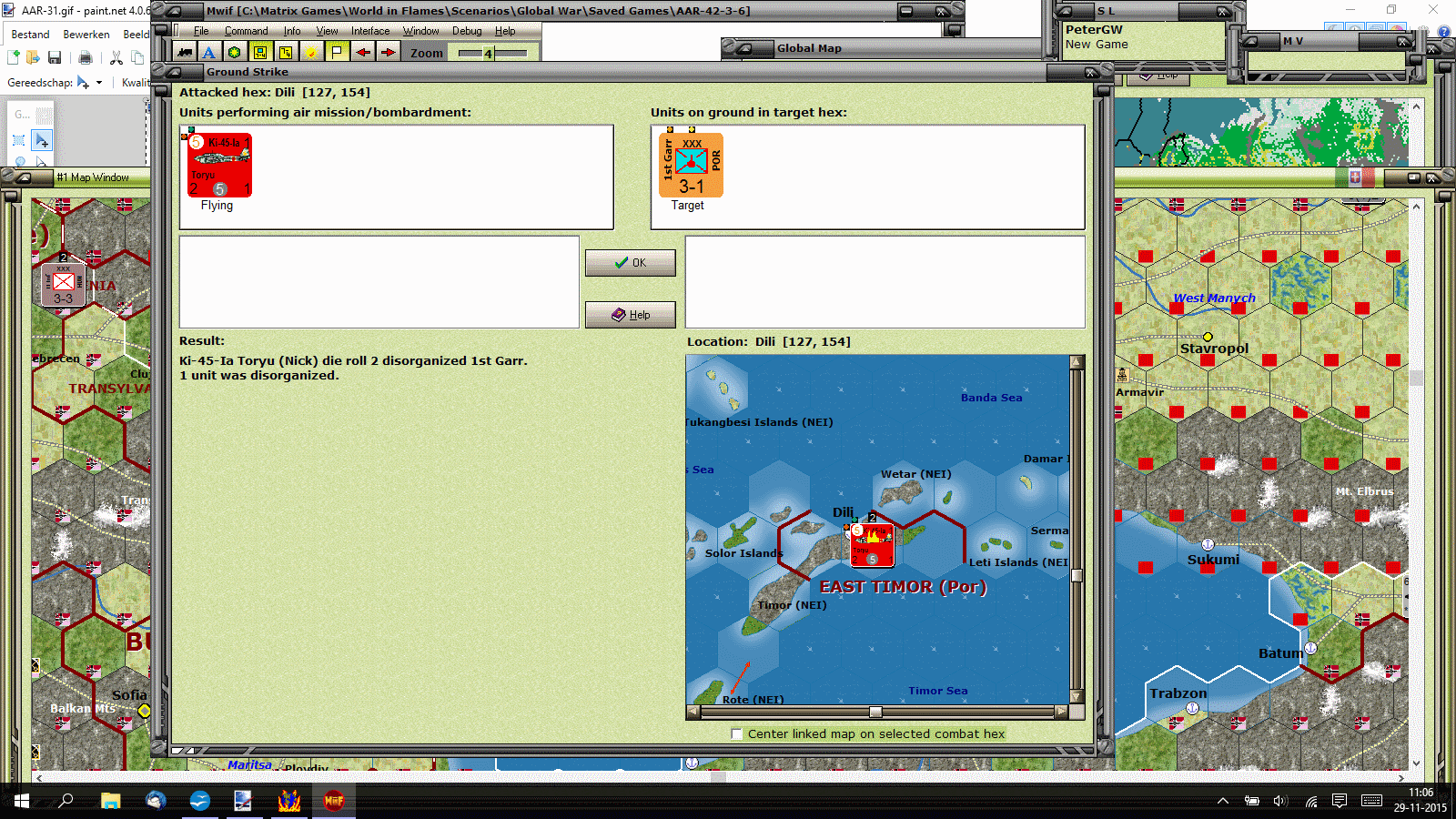Select the 1st Garr target unit counter
This screenshot has height=819, width=1456.
(692, 165)
